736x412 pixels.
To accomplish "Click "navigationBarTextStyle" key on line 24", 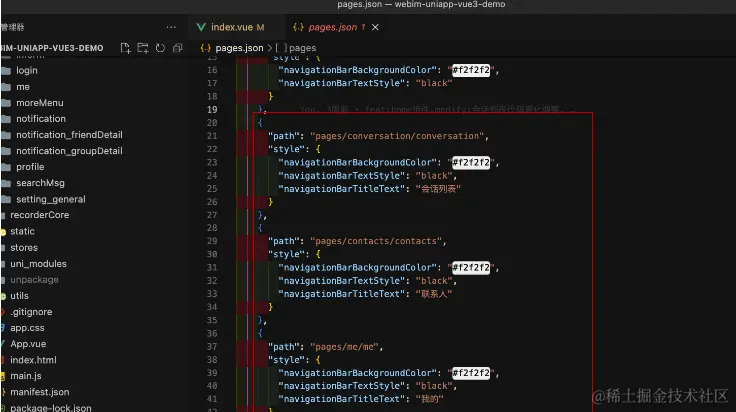I will click(342, 175).
